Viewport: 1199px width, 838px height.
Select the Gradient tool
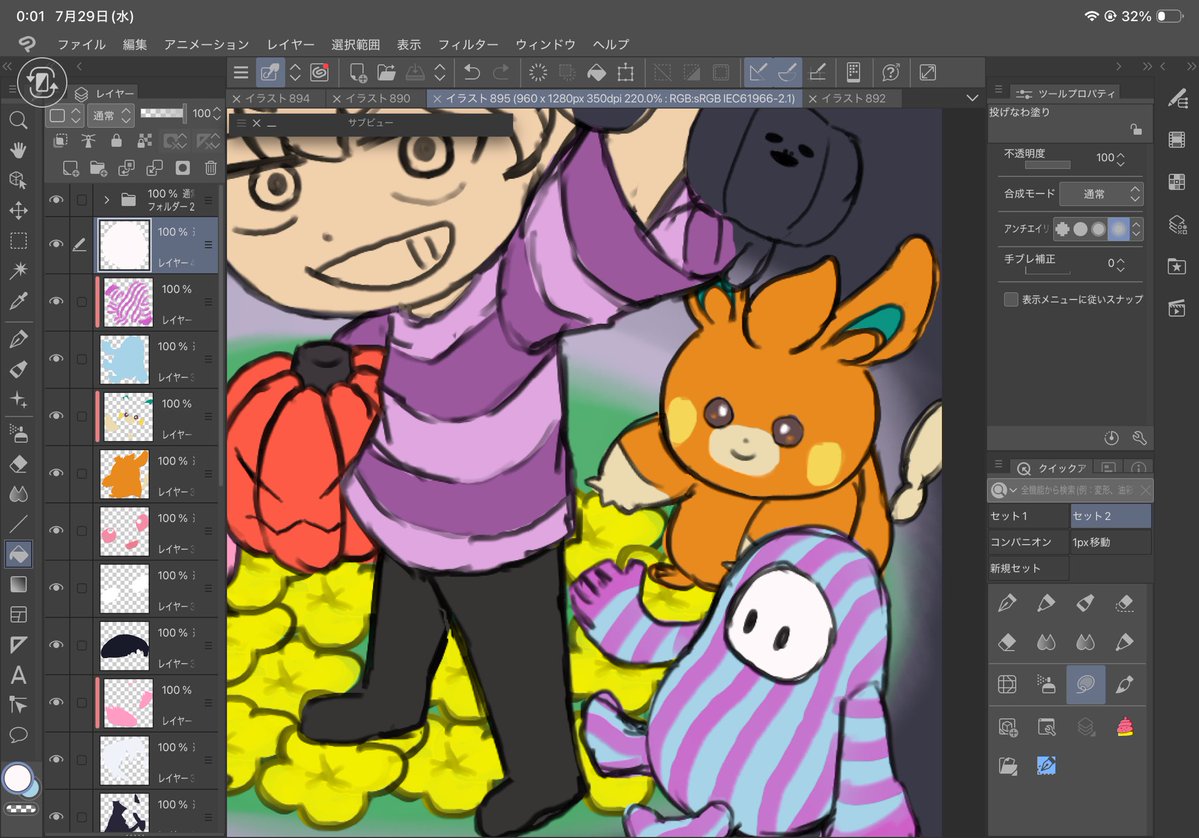point(18,584)
